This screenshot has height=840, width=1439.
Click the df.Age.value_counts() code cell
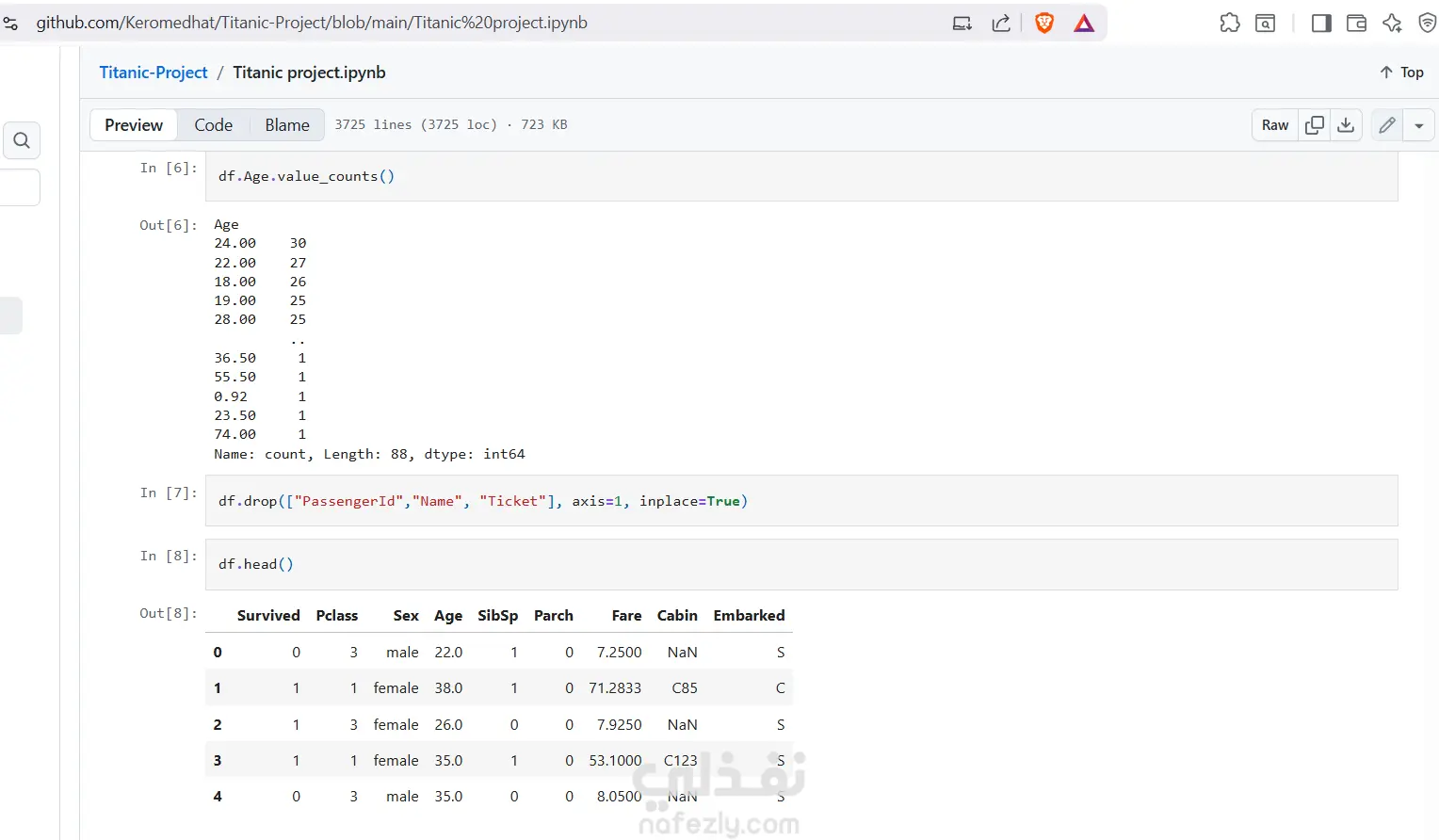pos(801,176)
